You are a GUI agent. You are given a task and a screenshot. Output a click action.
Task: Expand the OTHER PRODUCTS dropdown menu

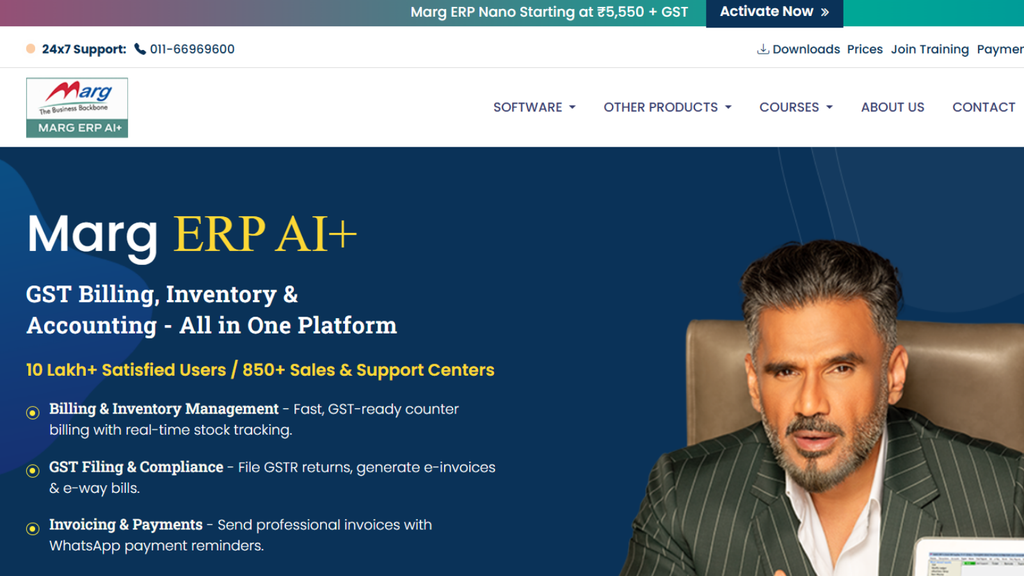point(667,107)
